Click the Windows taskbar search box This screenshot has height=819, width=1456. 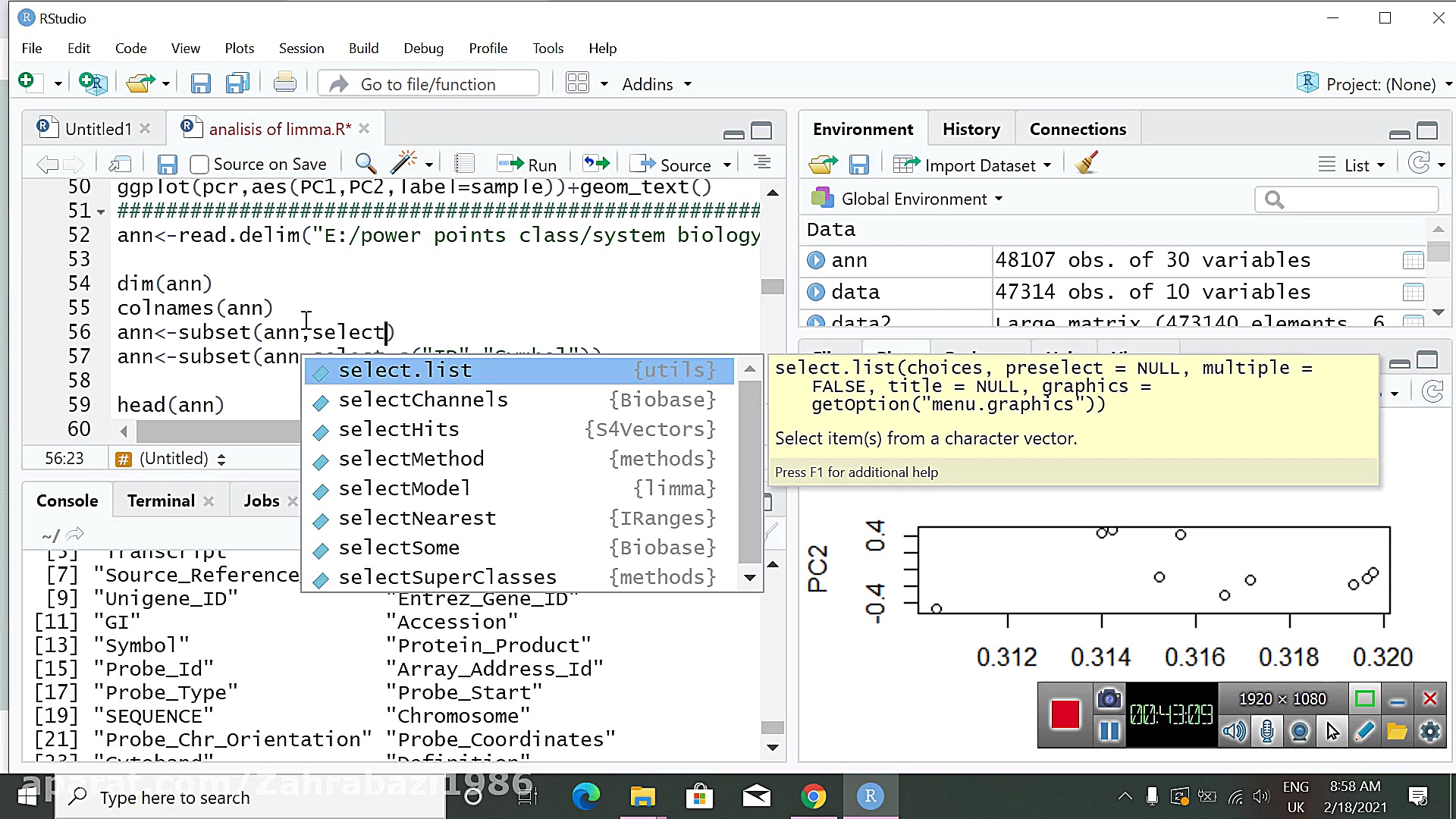click(250, 797)
